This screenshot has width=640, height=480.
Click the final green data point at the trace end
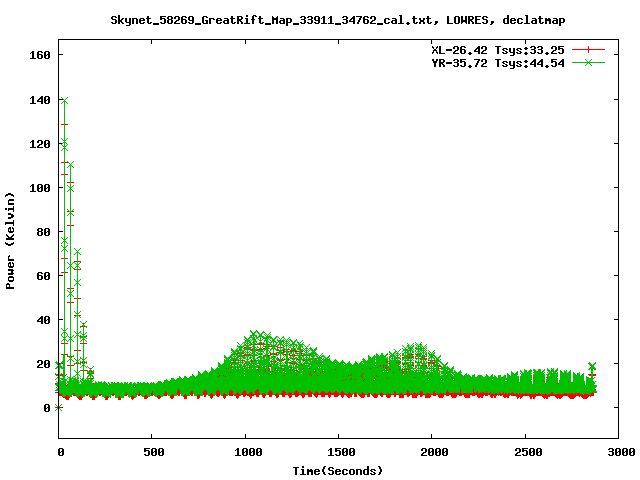click(592, 366)
